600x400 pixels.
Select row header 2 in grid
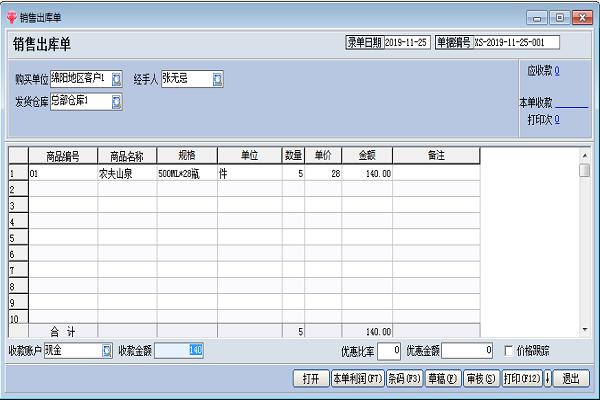pos(18,189)
